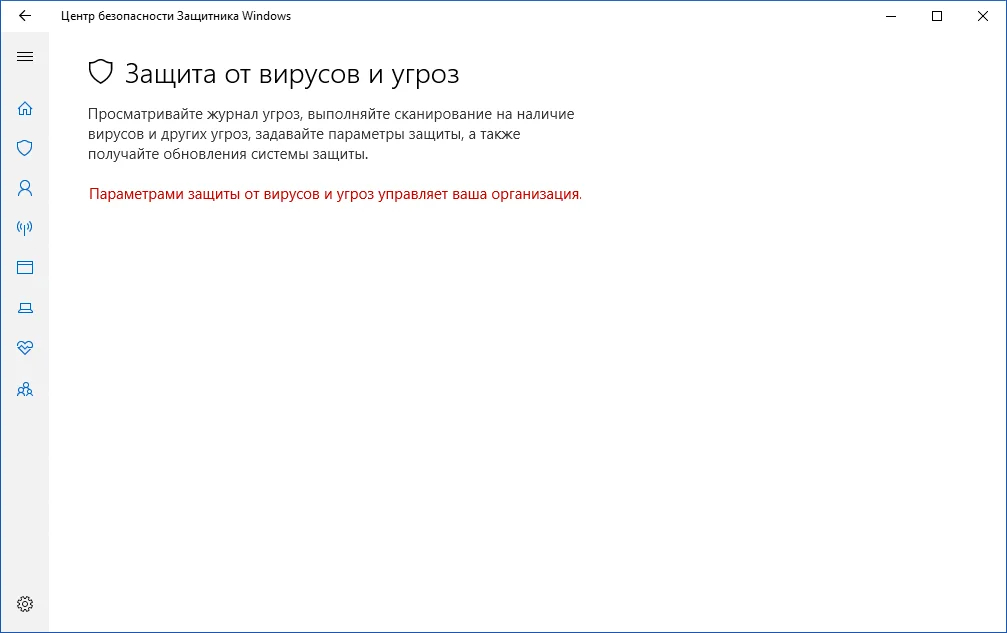Open Device security laptop icon
The height and width of the screenshot is (633, 1007).
click(25, 308)
